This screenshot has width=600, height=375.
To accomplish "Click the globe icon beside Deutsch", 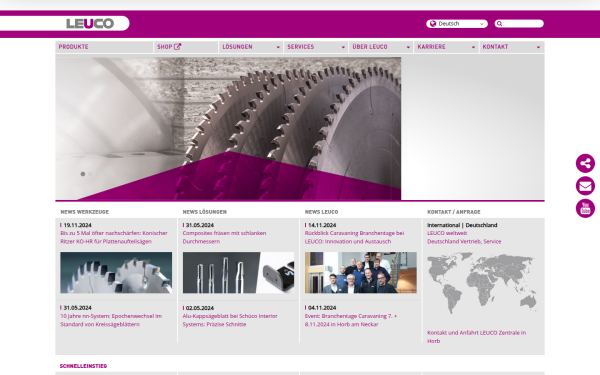I will tap(433, 24).
